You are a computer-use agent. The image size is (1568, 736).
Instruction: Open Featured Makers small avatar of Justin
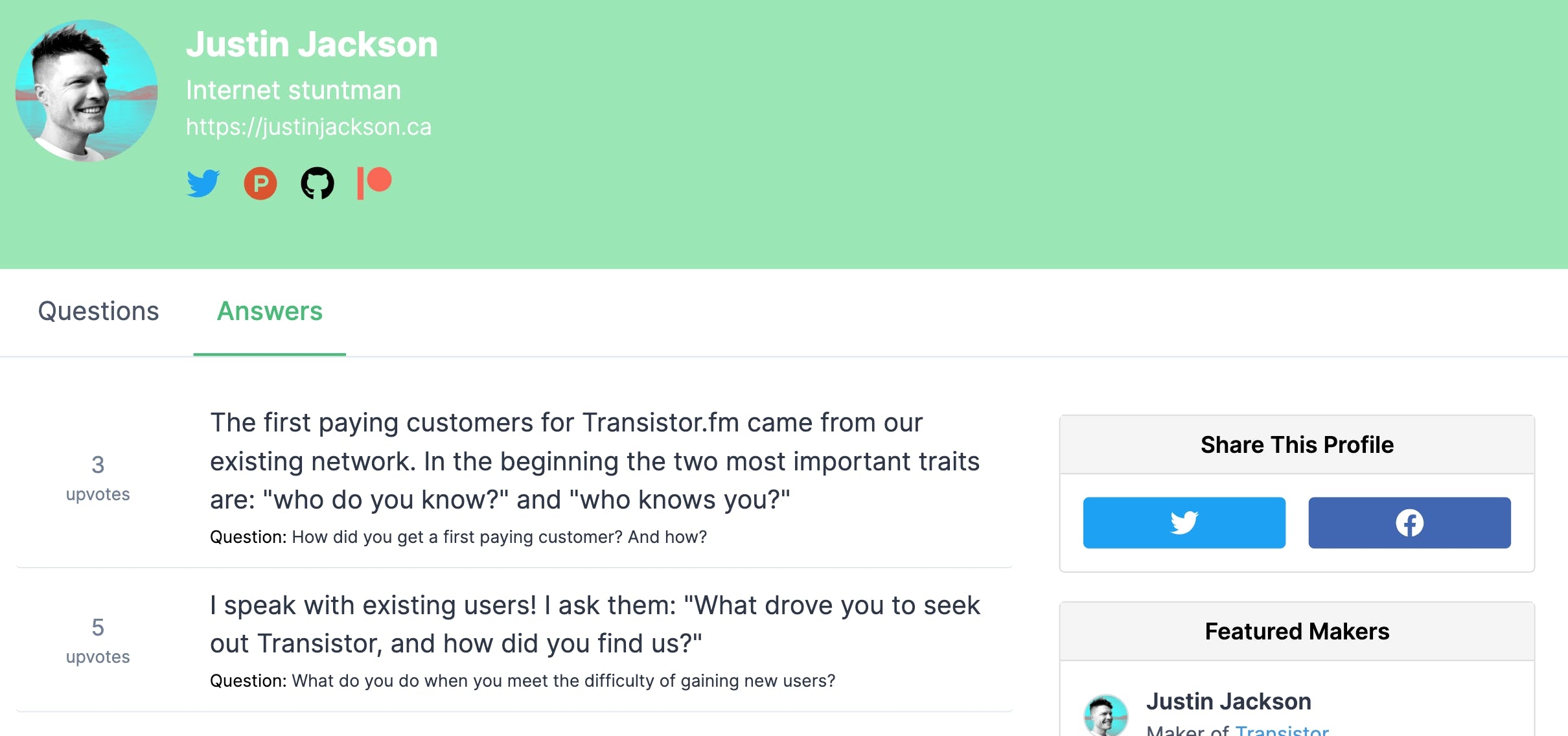1106,715
